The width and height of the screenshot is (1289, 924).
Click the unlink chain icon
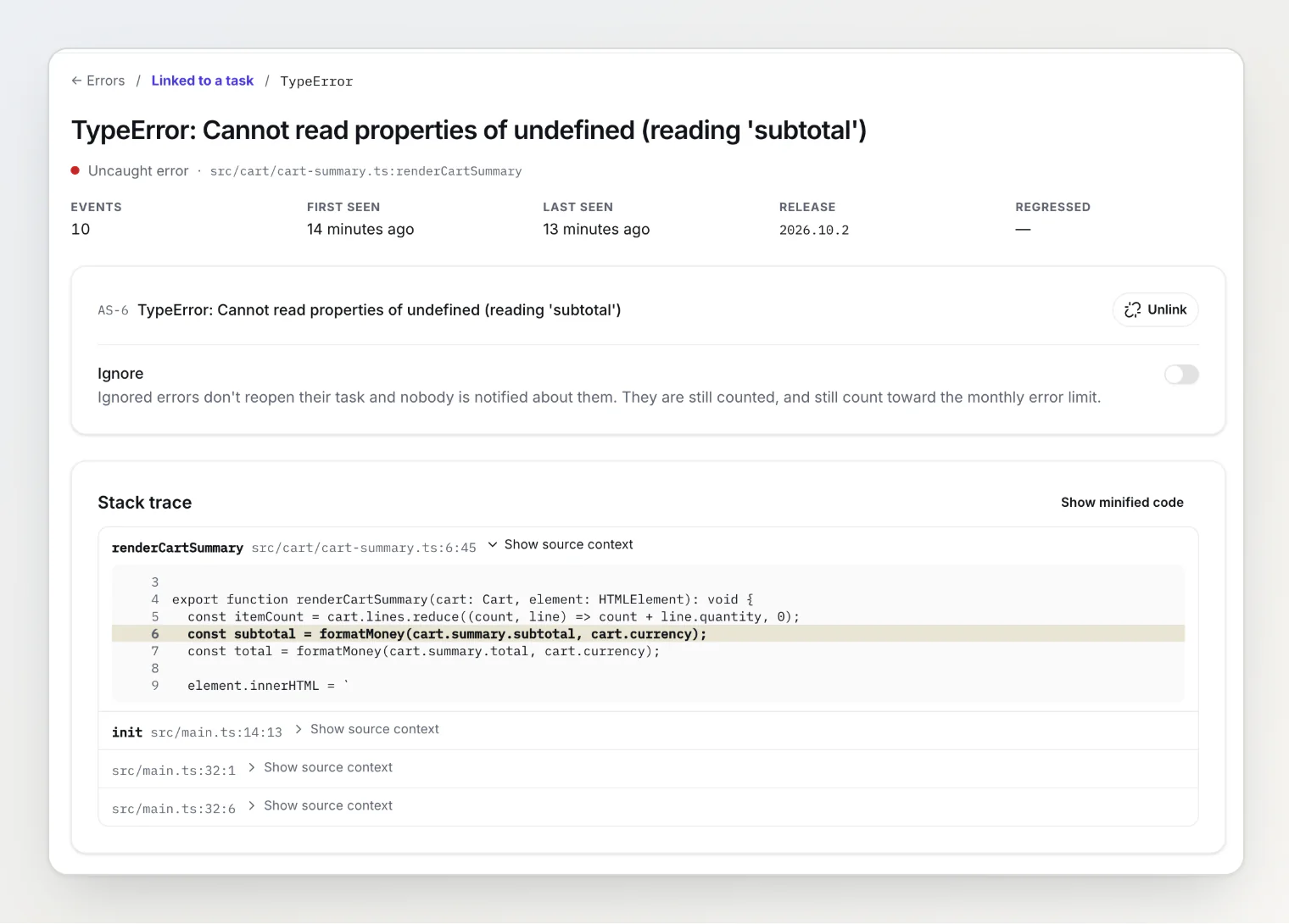coord(1132,310)
